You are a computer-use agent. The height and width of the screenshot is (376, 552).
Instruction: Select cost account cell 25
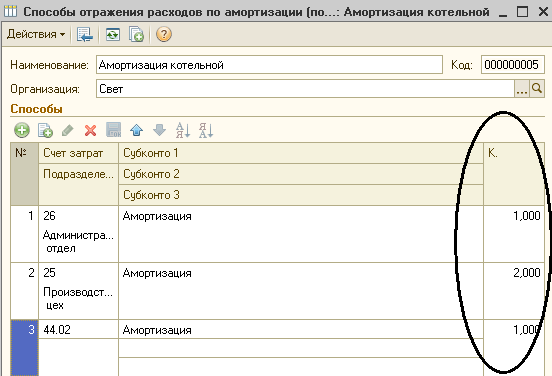[78, 273]
